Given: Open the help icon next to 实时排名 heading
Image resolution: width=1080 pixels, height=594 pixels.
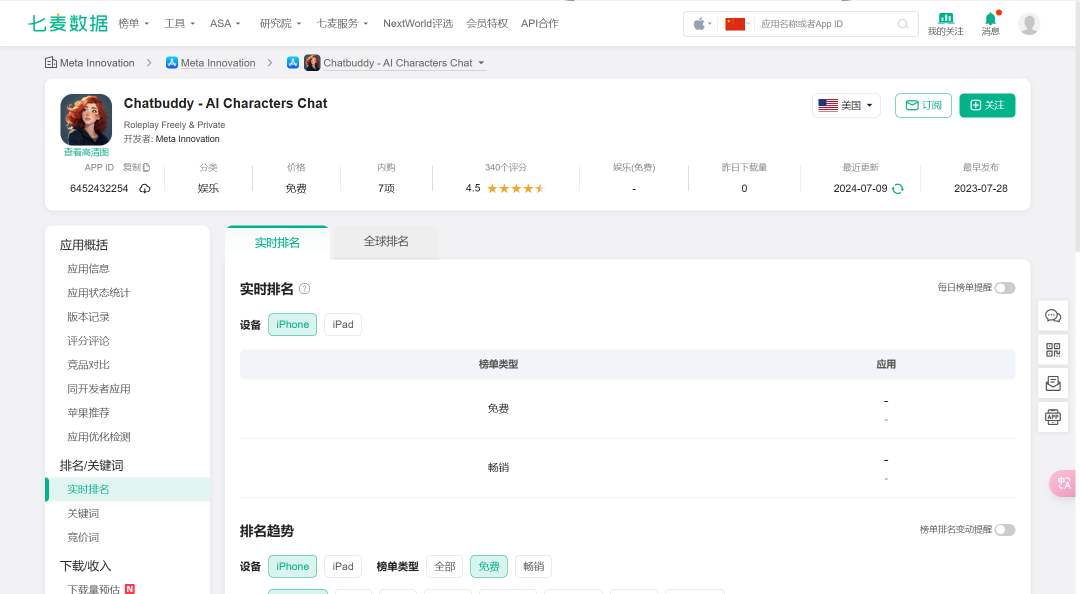Looking at the screenshot, I should tap(304, 289).
